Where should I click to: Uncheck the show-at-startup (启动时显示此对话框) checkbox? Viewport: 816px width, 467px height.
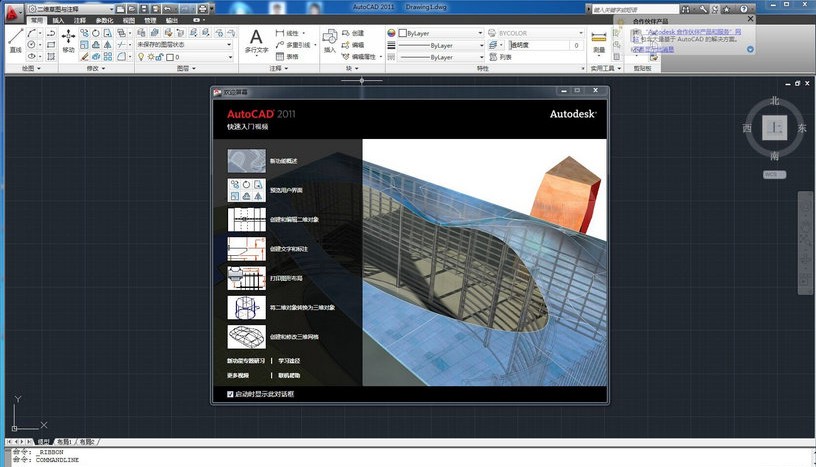coord(230,394)
